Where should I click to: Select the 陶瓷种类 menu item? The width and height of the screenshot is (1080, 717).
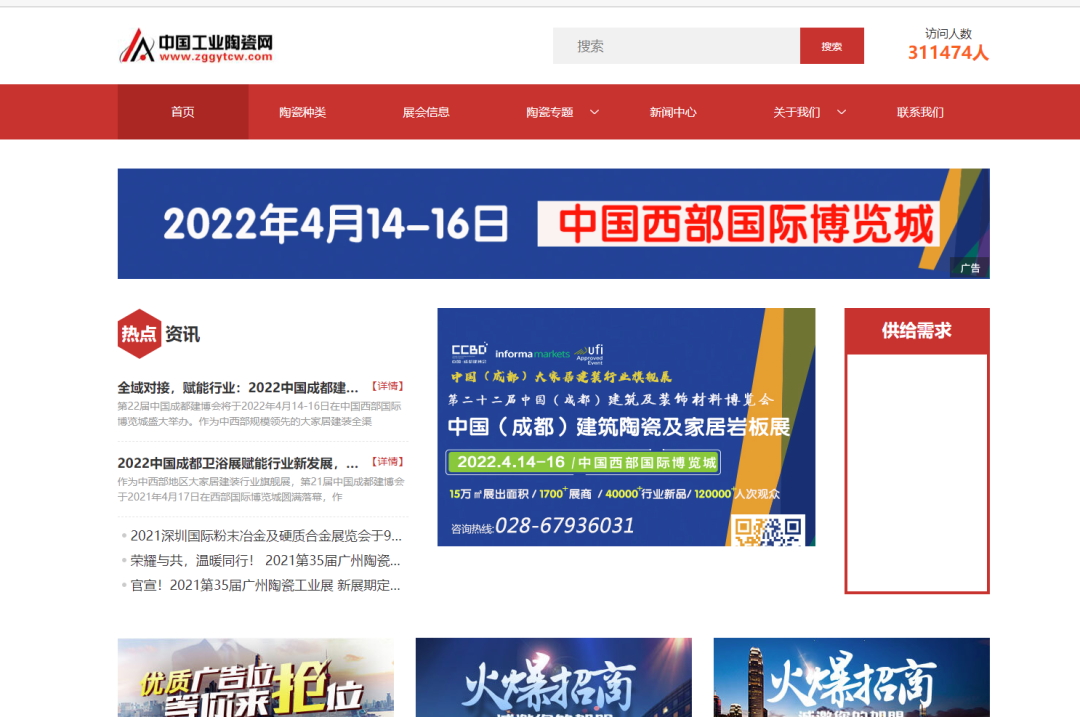[301, 112]
